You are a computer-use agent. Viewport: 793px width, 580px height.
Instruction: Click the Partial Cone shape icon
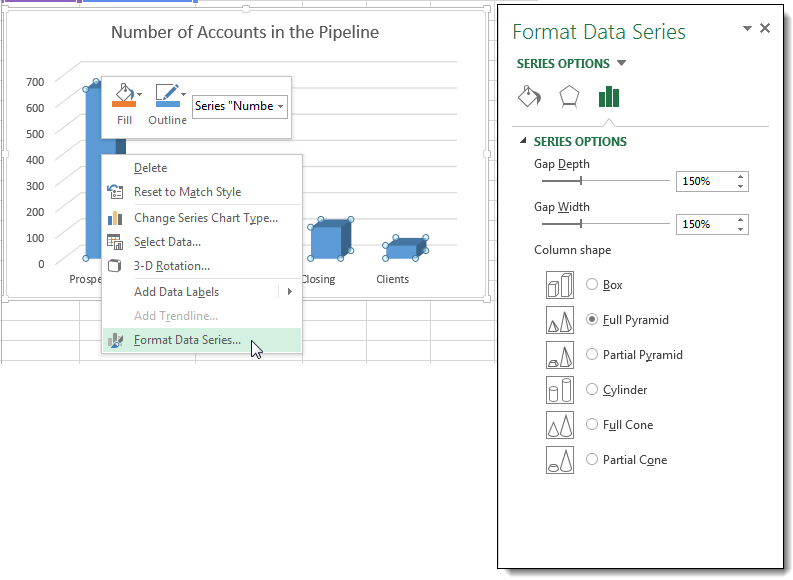(560, 460)
